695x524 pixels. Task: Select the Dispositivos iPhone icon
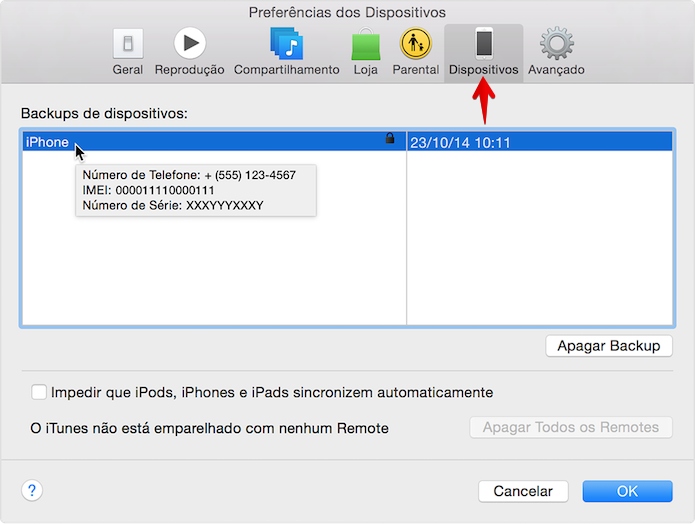(484, 43)
